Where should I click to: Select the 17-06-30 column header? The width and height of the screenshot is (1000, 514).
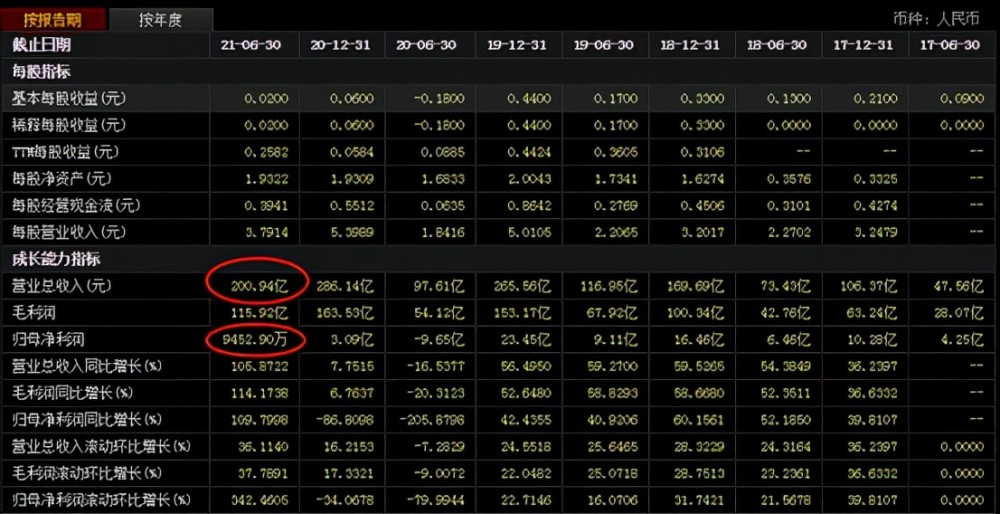tap(950, 45)
